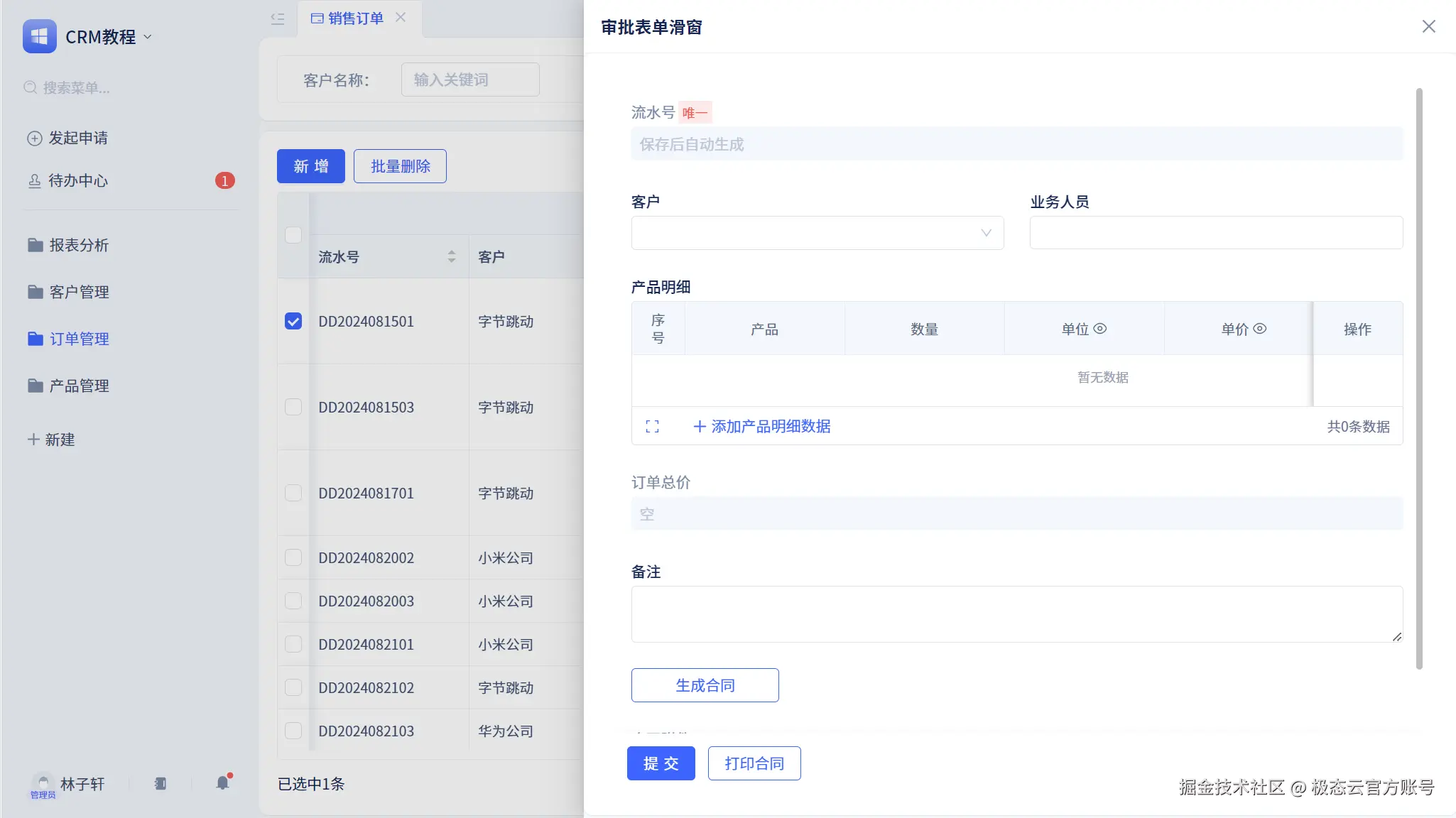The height and width of the screenshot is (818, 1456).
Task: Click the fullscreen expand icon in product table
Action: click(652, 427)
